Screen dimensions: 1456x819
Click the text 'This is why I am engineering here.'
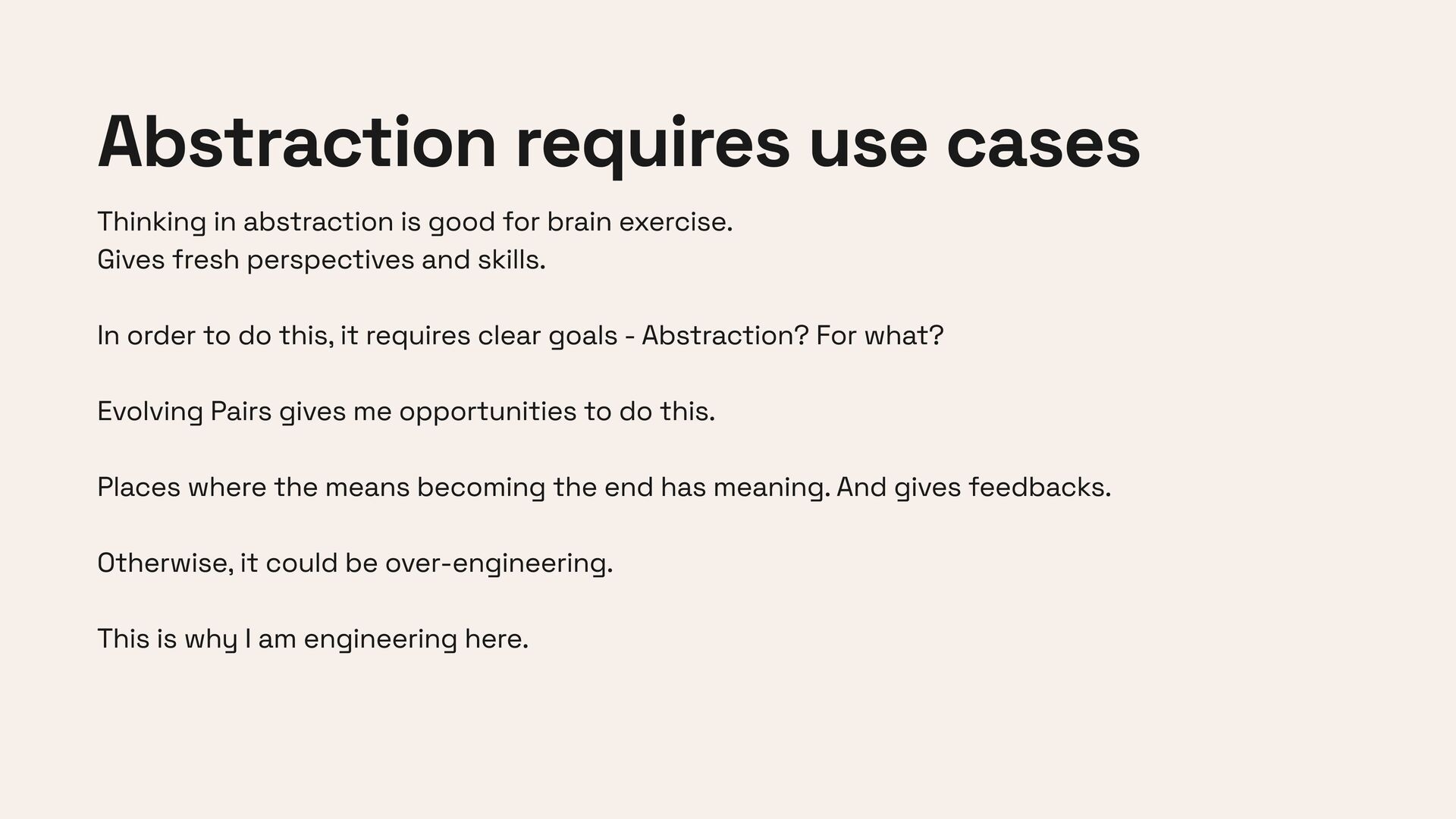pyautogui.click(x=312, y=639)
